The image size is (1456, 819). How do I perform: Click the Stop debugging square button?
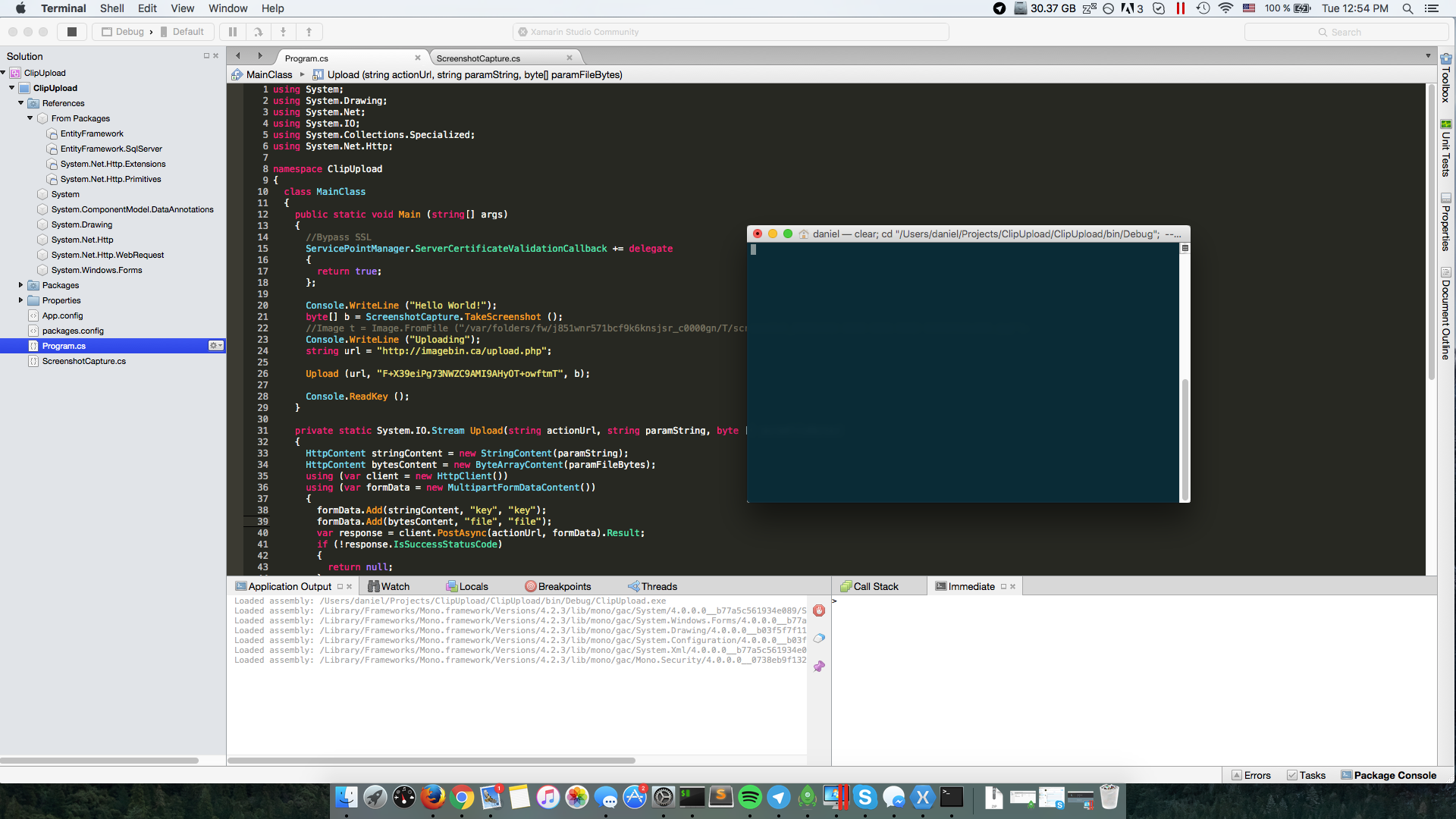click(x=72, y=32)
